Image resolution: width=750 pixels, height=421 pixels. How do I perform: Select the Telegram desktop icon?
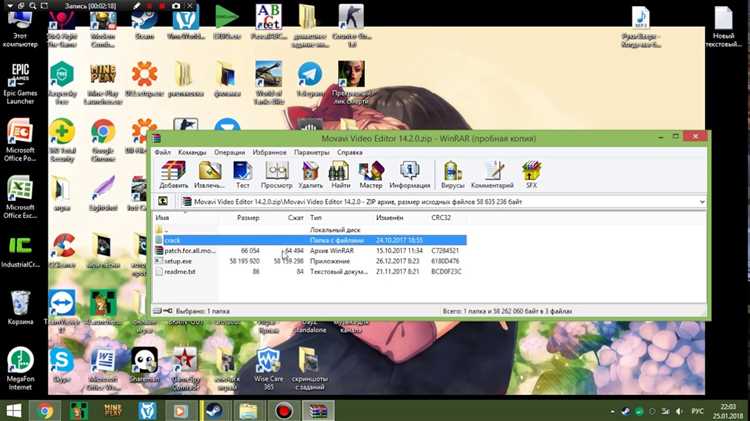(x=309, y=79)
